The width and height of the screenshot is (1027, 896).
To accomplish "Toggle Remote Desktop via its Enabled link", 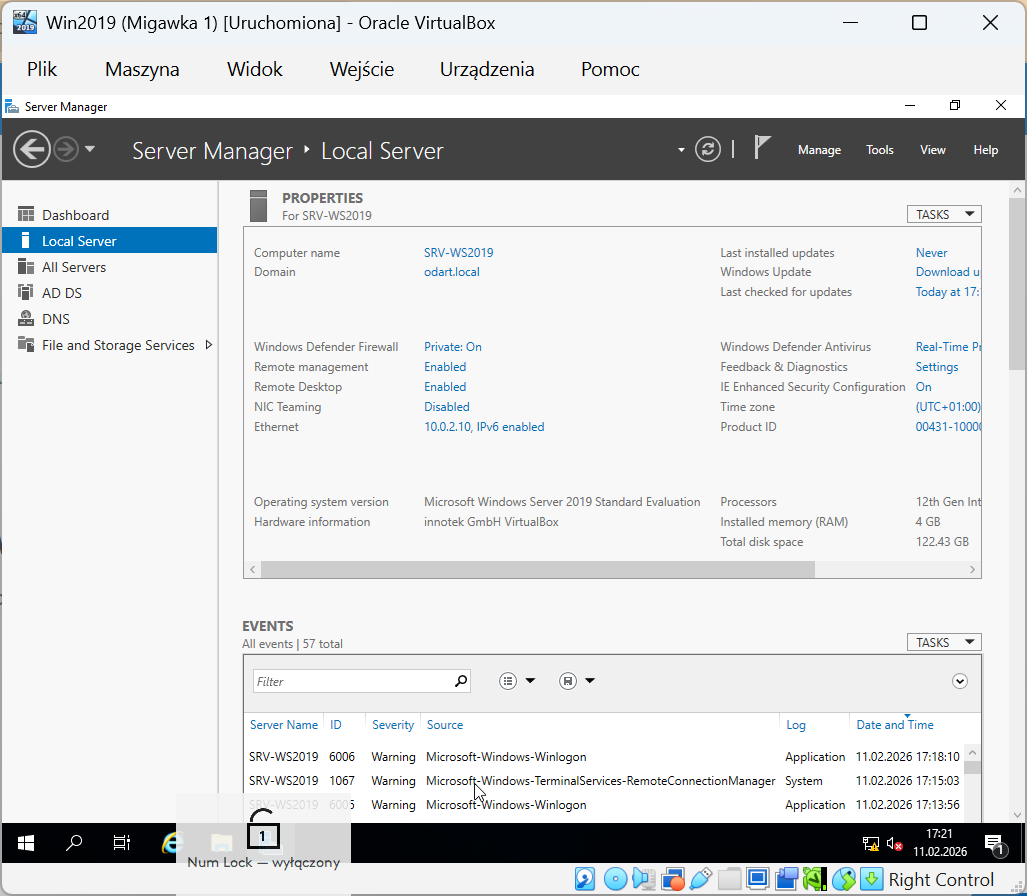I will [x=444, y=386].
